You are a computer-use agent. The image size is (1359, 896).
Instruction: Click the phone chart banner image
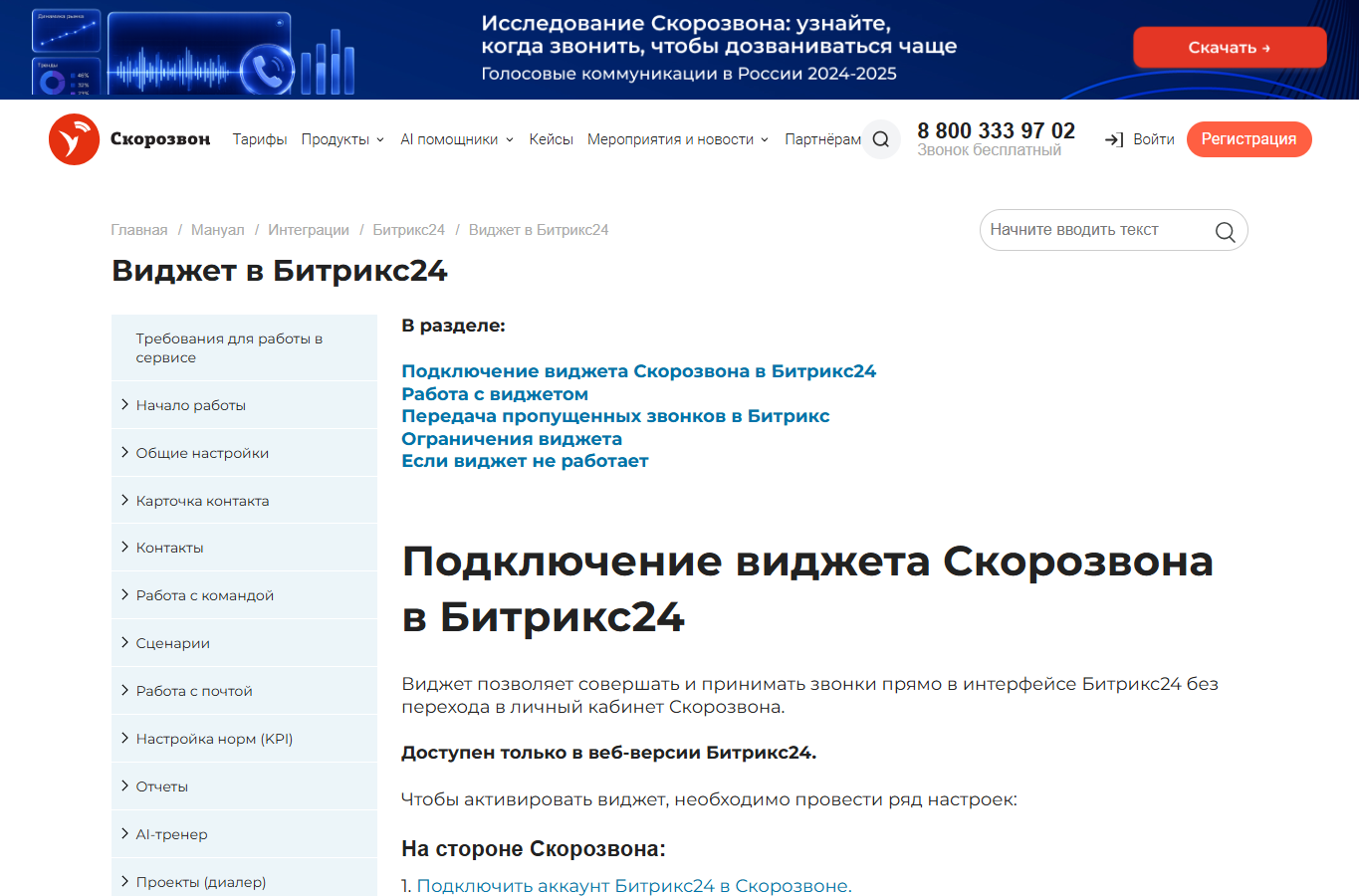pyautogui.click(x=195, y=51)
